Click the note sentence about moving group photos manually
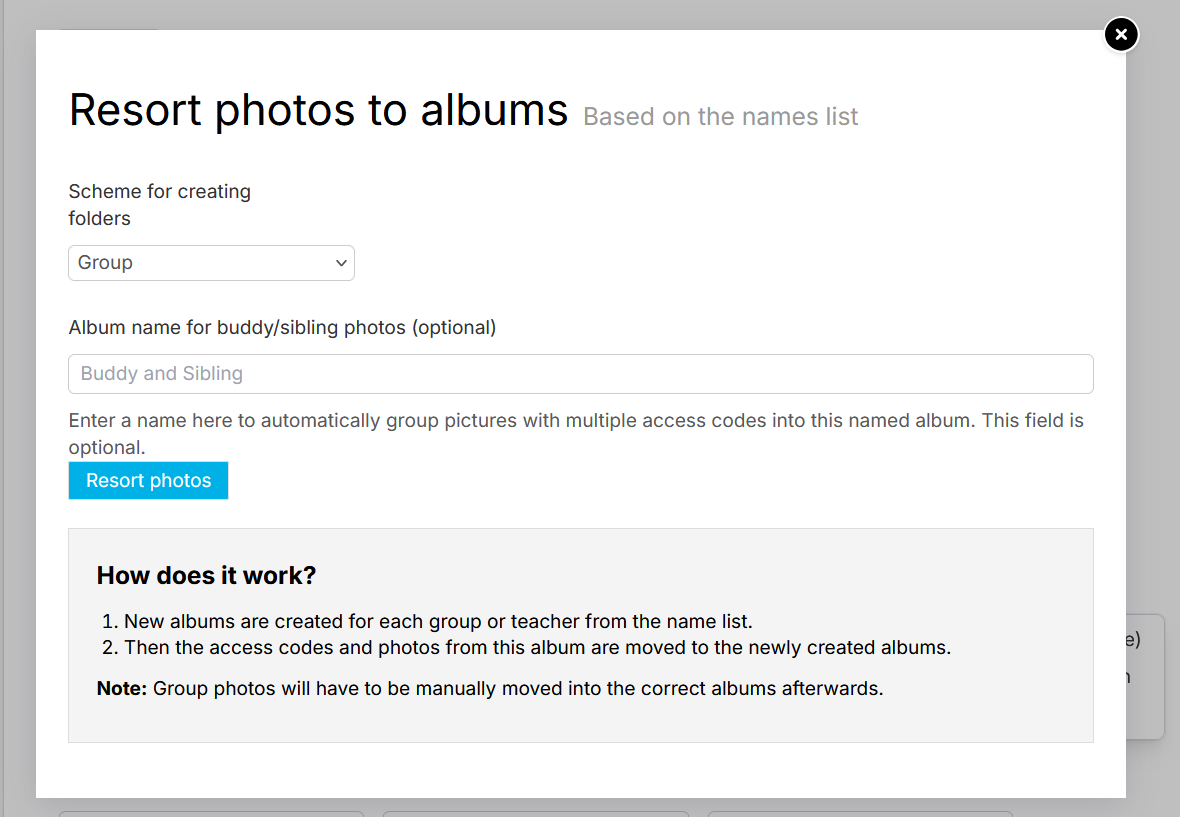1180x817 pixels. point(518,688)
